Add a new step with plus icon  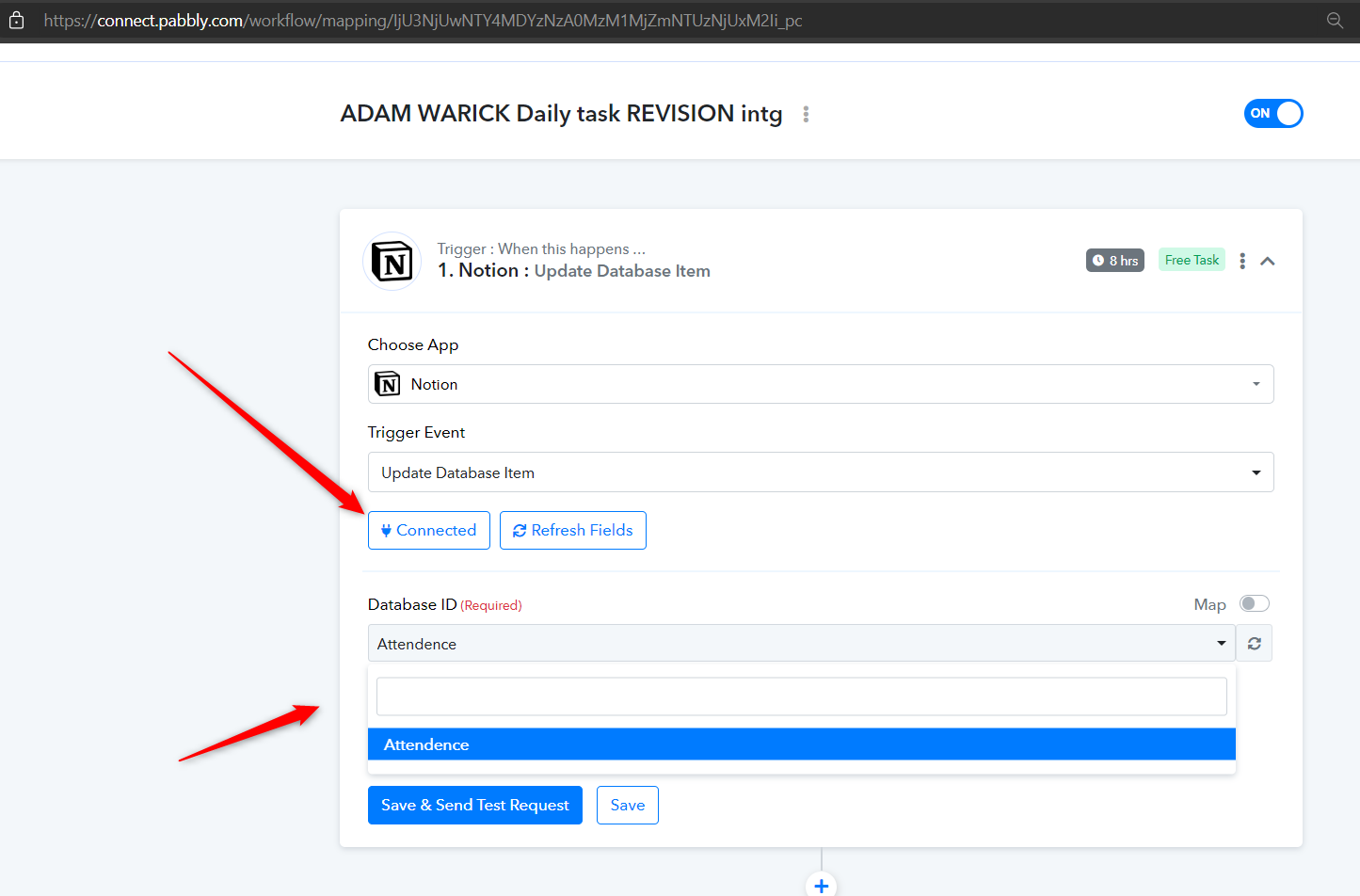822,886
